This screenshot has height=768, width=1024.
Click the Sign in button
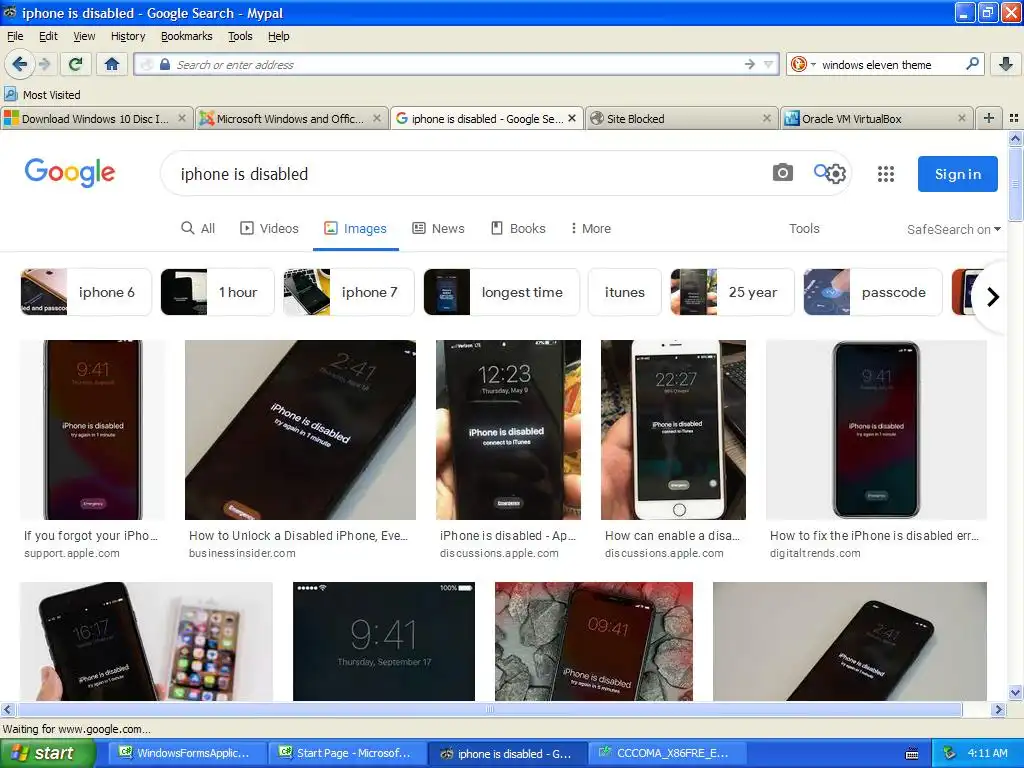[x=957, y=174]
